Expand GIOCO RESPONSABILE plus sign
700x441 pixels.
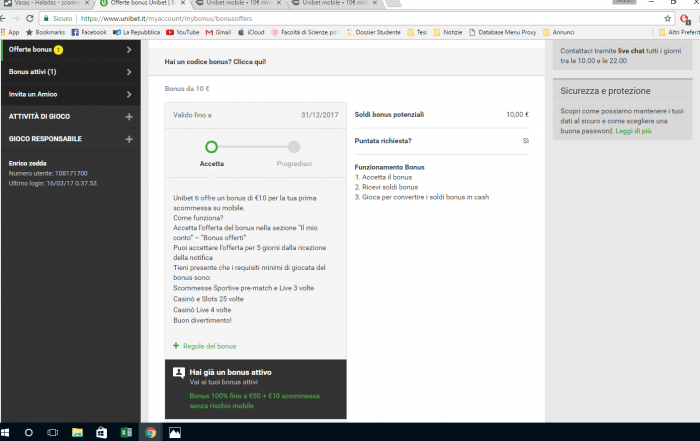(129, 139)
